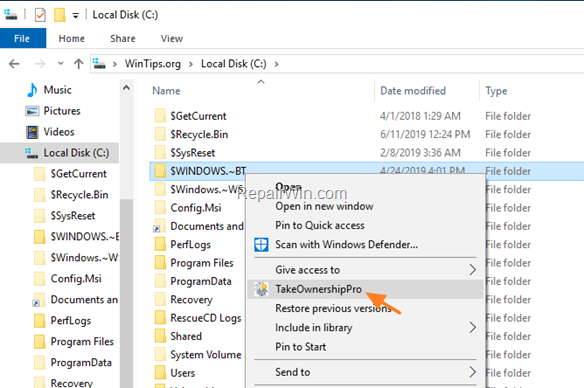Select the Users folder in file list
584x388 pixels.
pyautogui.click(x=182, y=373)
